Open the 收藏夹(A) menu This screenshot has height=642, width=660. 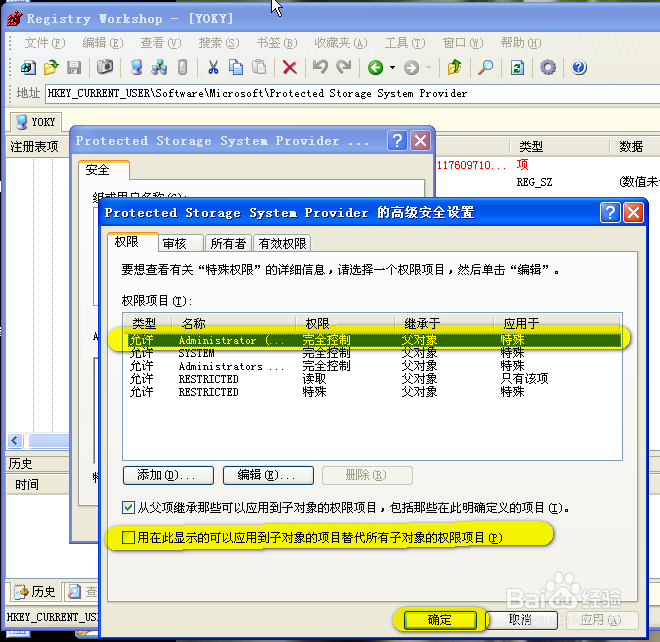click(341, 43)
